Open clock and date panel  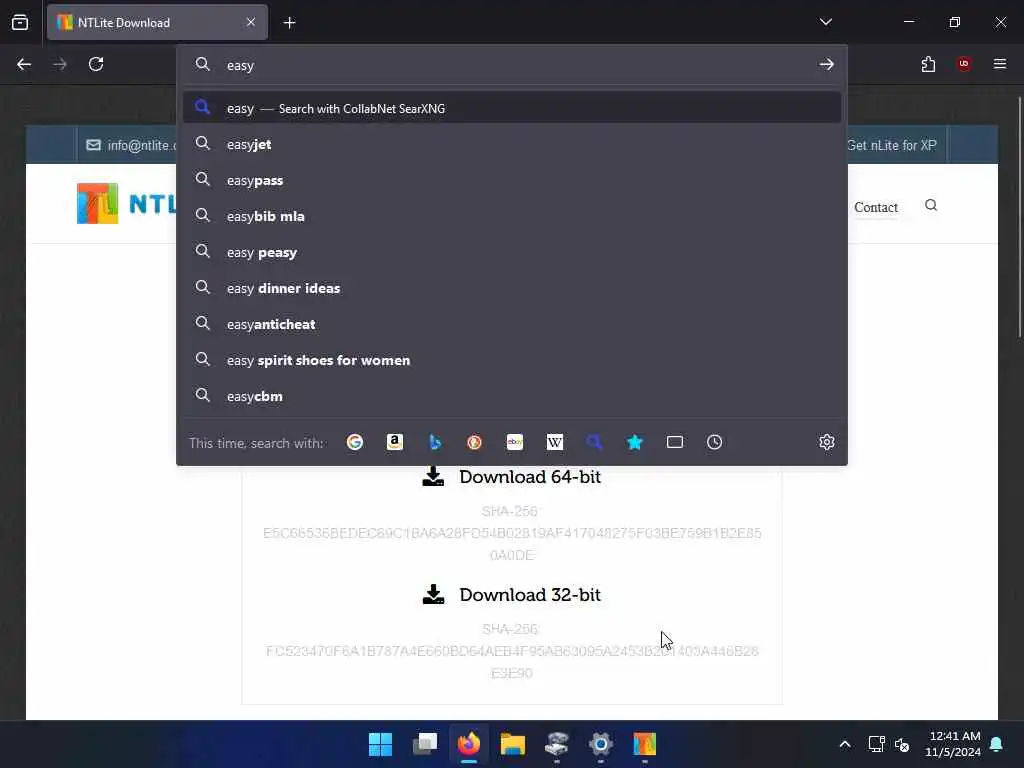point(953,744)
